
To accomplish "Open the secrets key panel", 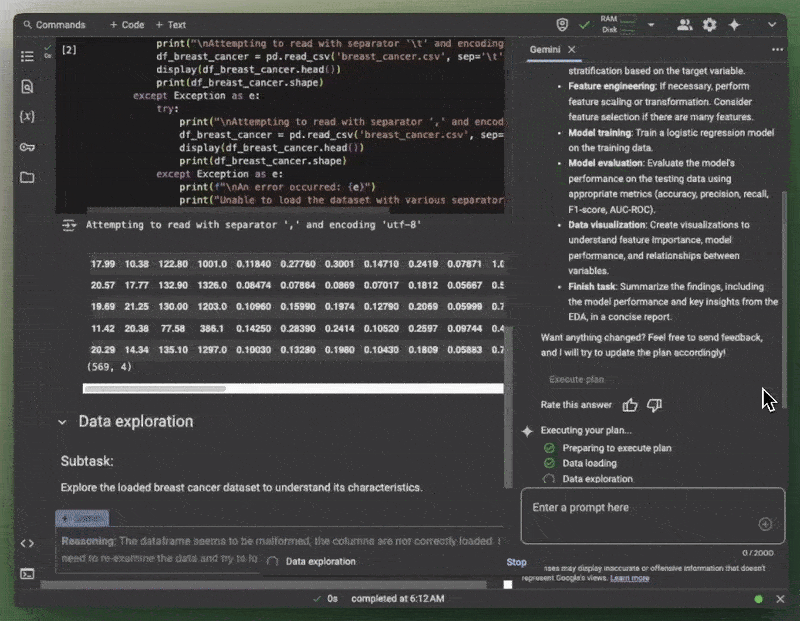I will [27, 147].
